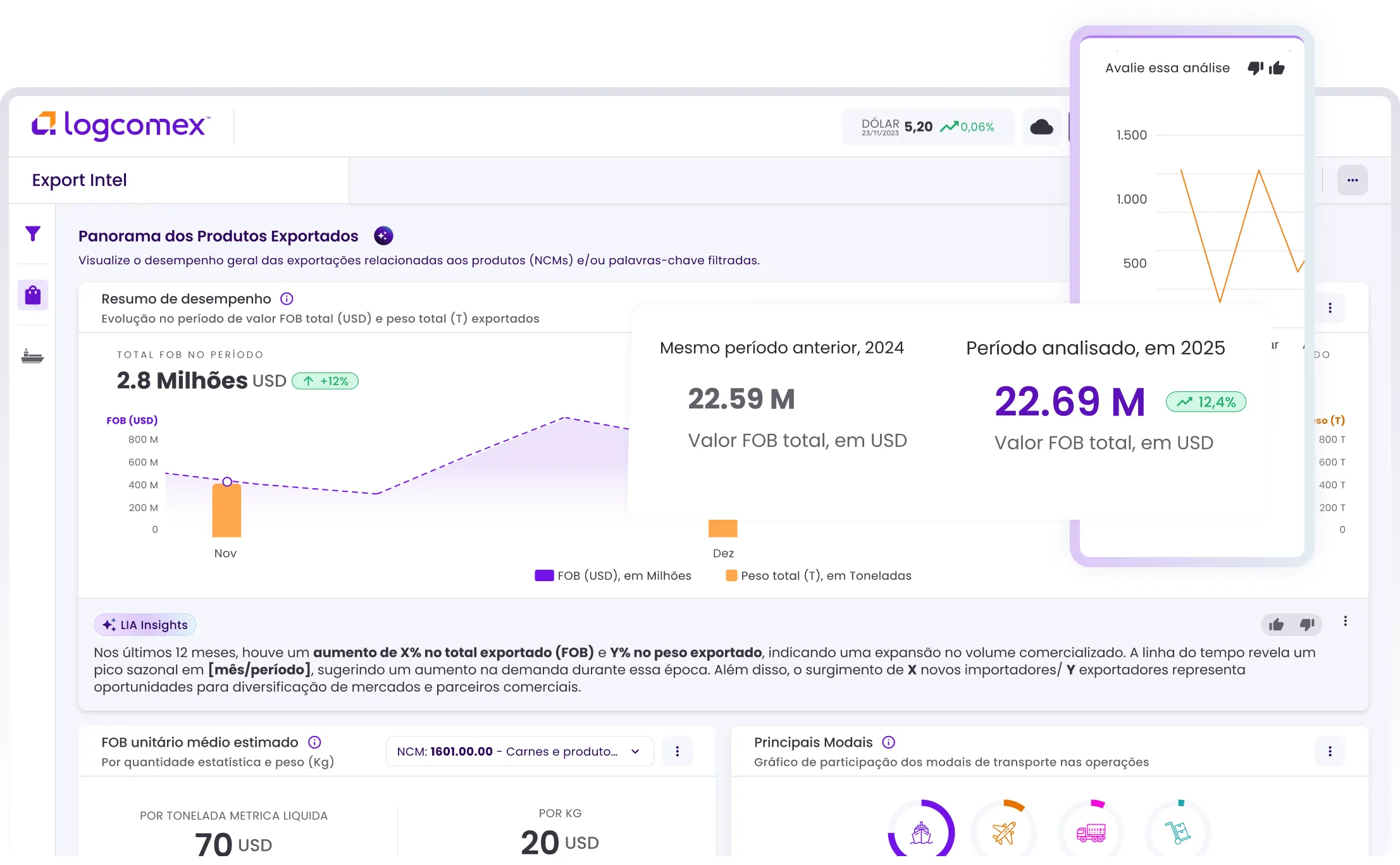Dislike the LIA Insights with thumbs down
The height and width of the screenshot is (865, 1400).
[1307, 625]
